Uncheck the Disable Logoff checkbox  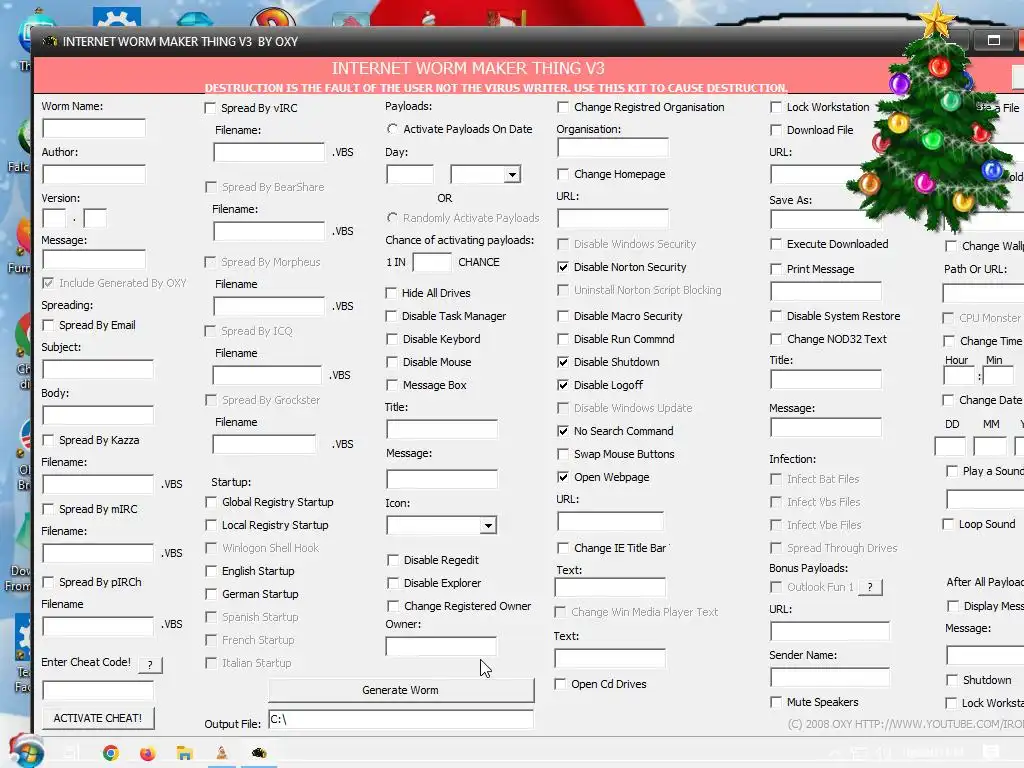(563, 385)
